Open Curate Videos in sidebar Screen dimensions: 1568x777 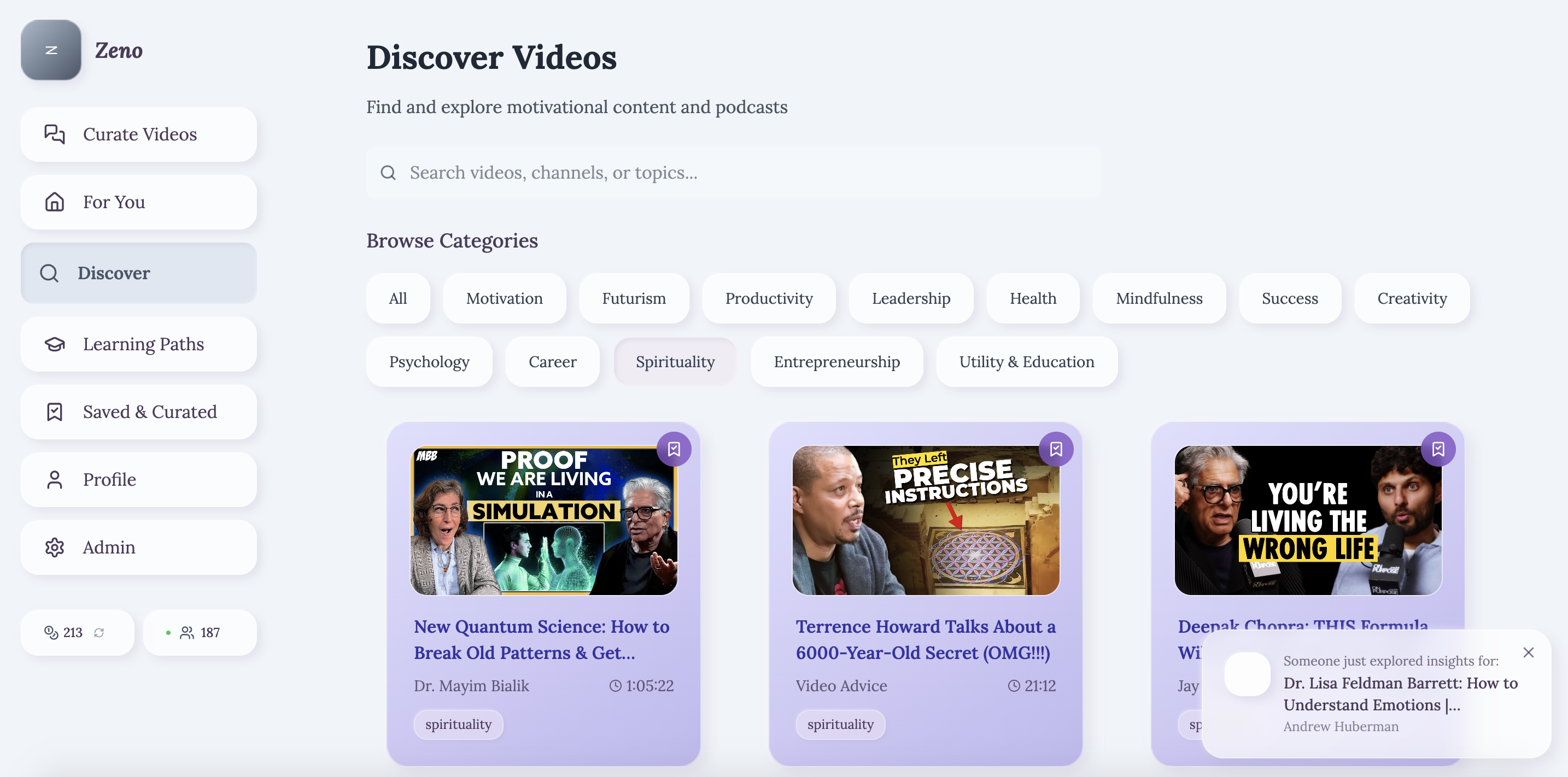click(139, 134)
